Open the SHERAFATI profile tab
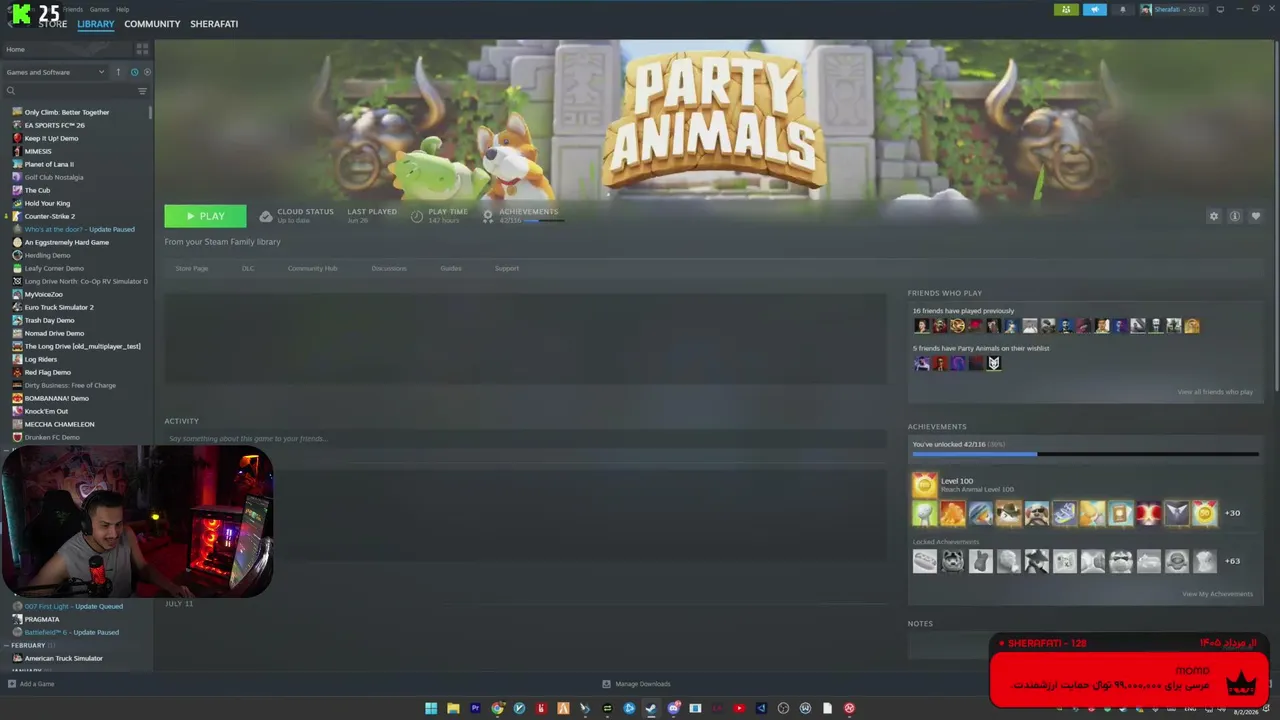This screenshot has width=1280, height=720. (x=214, y=24)
